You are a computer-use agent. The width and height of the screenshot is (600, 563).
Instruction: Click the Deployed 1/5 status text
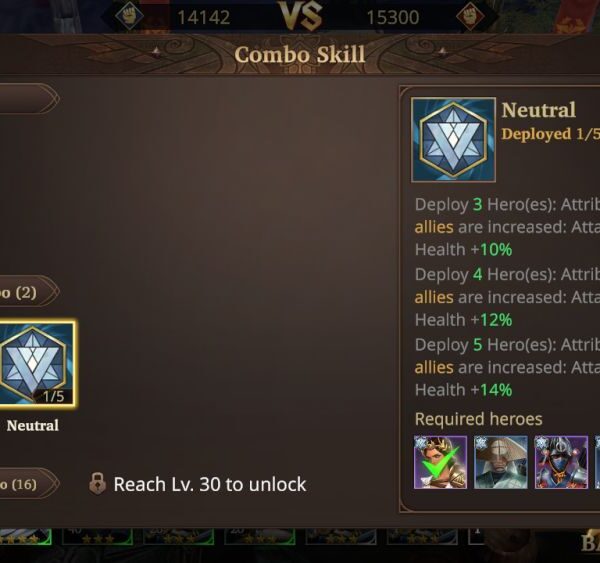pos(551,134)
